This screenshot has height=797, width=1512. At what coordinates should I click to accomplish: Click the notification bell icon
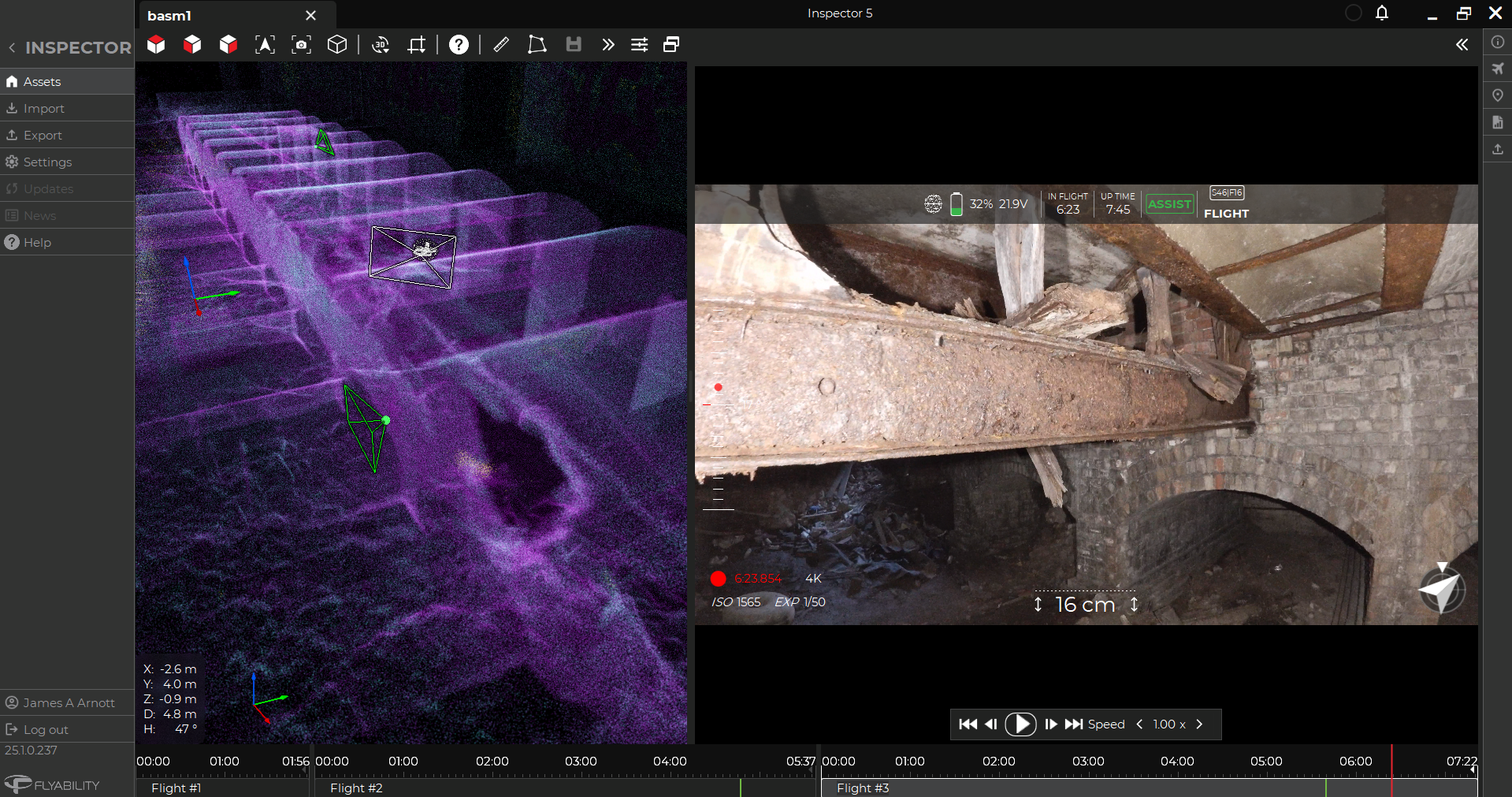click(x=1382, y=13)
